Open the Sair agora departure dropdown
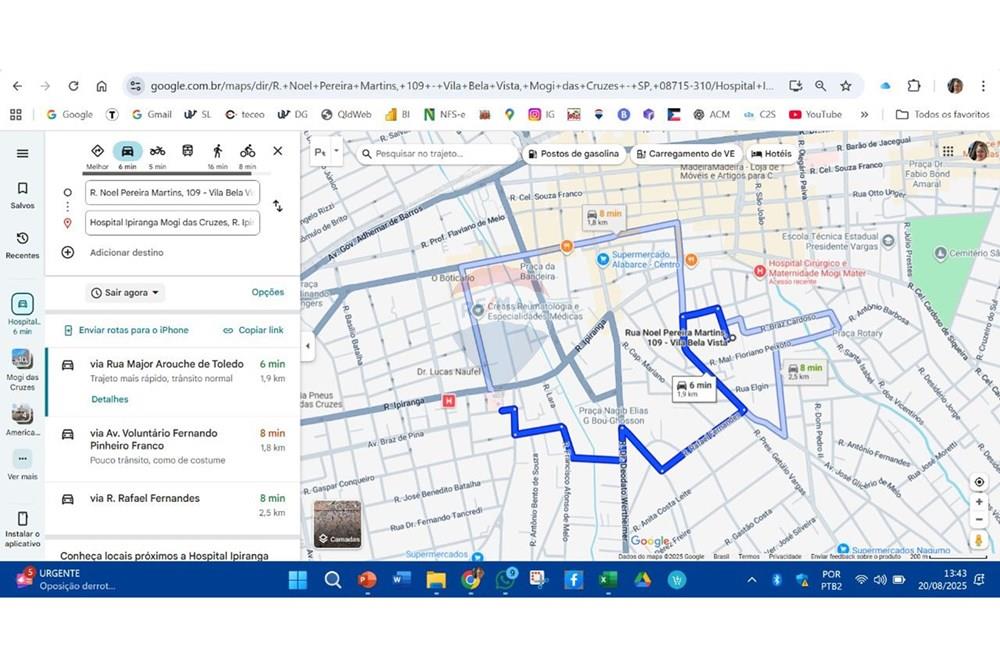This screenshot has width=1000, height=667. click(x=125, y=293)
